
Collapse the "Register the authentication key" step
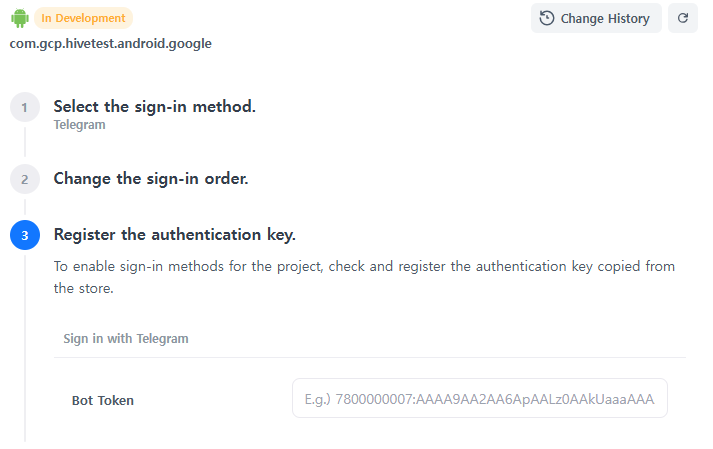[174, 235]
